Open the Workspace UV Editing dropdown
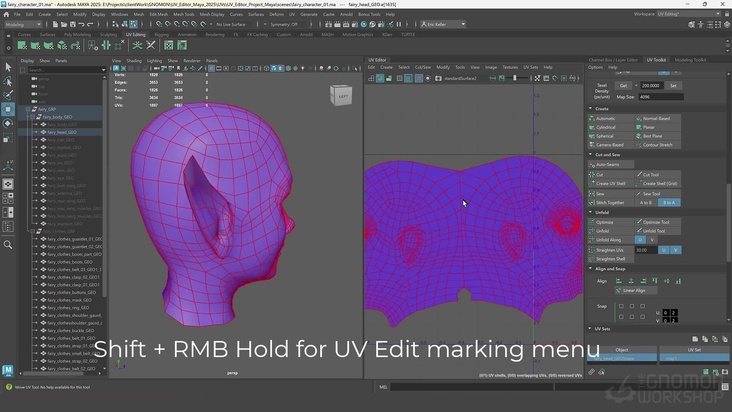 [689, 14]
